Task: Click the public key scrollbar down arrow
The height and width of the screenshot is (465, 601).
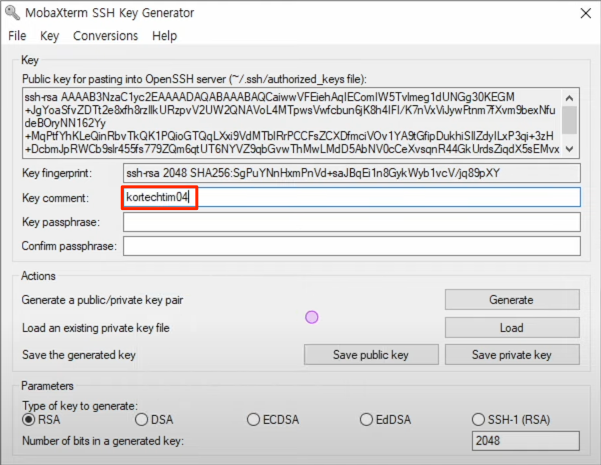Action: (570, 149)
